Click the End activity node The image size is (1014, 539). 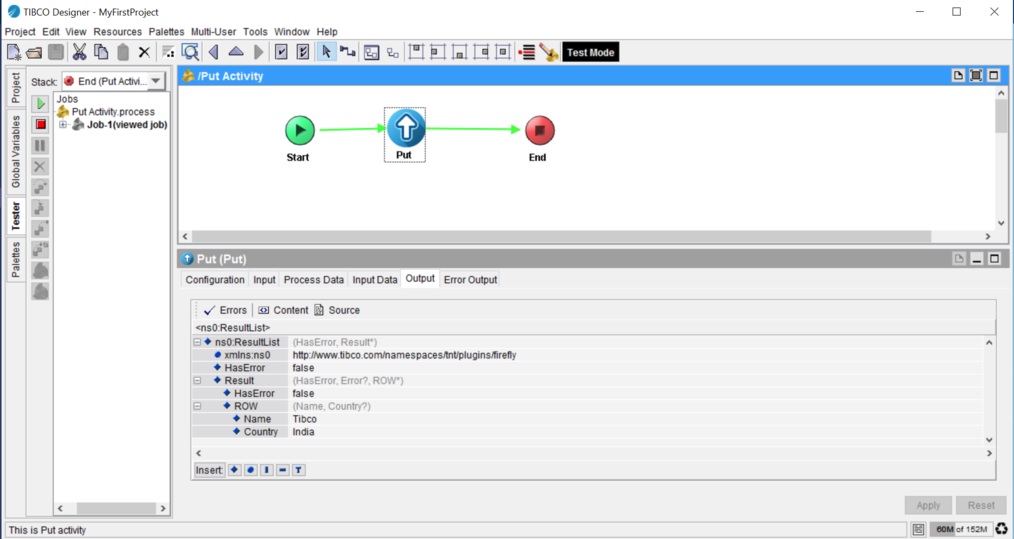tap(539, 130)
